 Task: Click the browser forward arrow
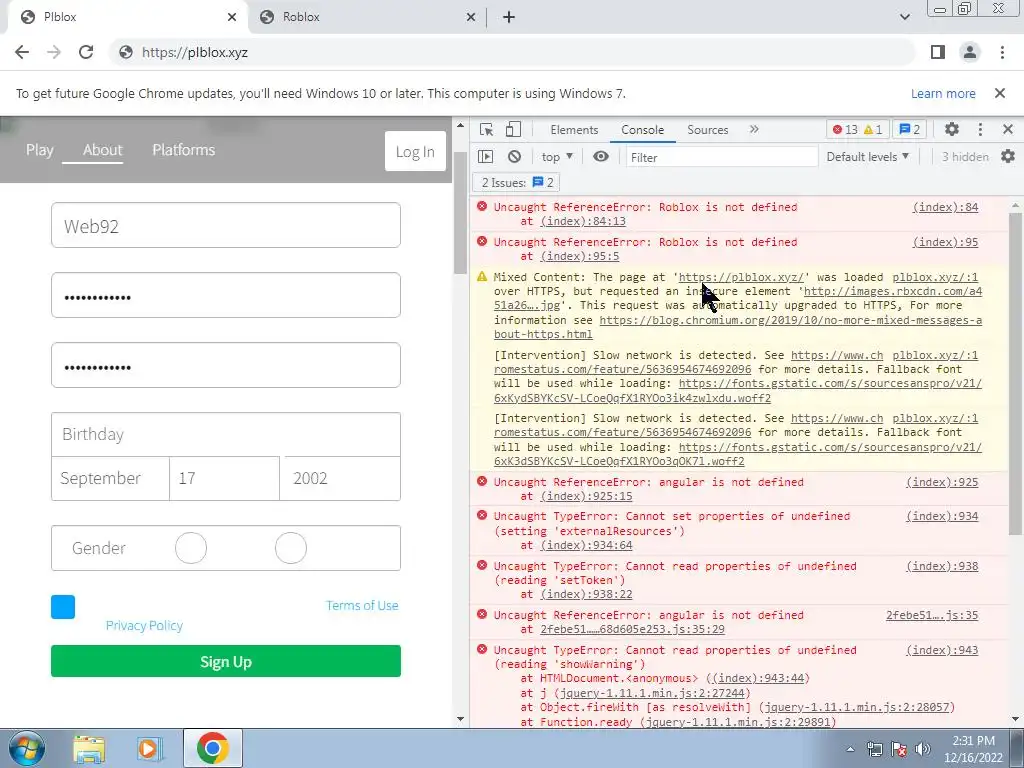pyautogui.click(x=54, y=52)
